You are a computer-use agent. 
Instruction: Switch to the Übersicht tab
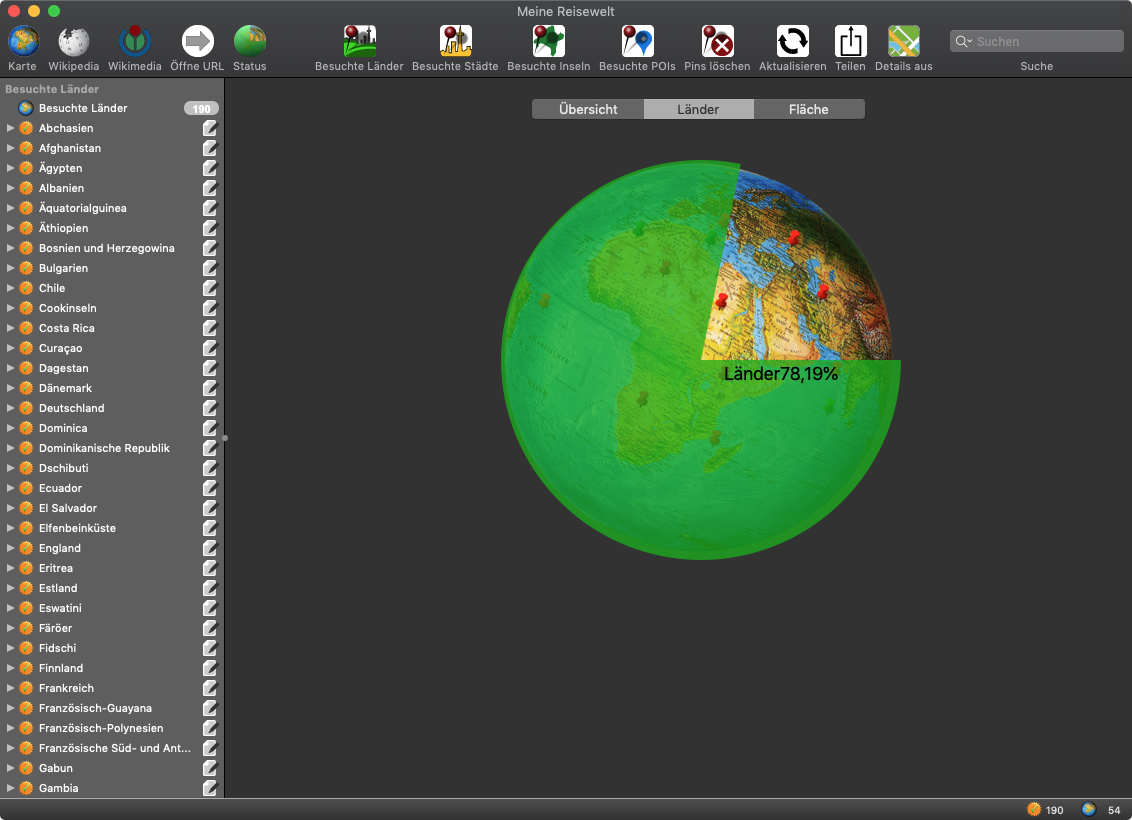588,109
